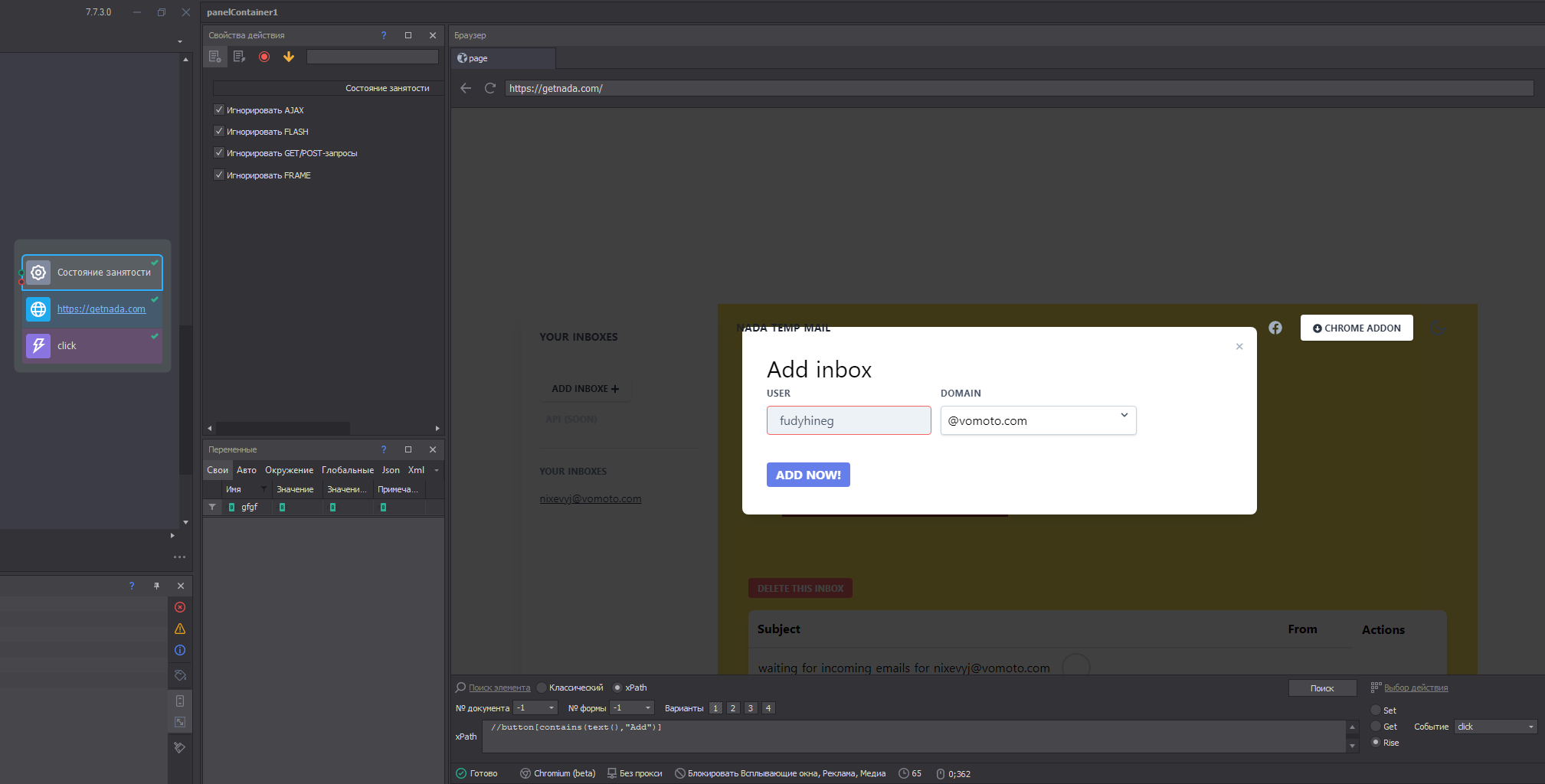Select variant 2 button
The height and width of the screenshot is (784, 1545).
(733, 708)
